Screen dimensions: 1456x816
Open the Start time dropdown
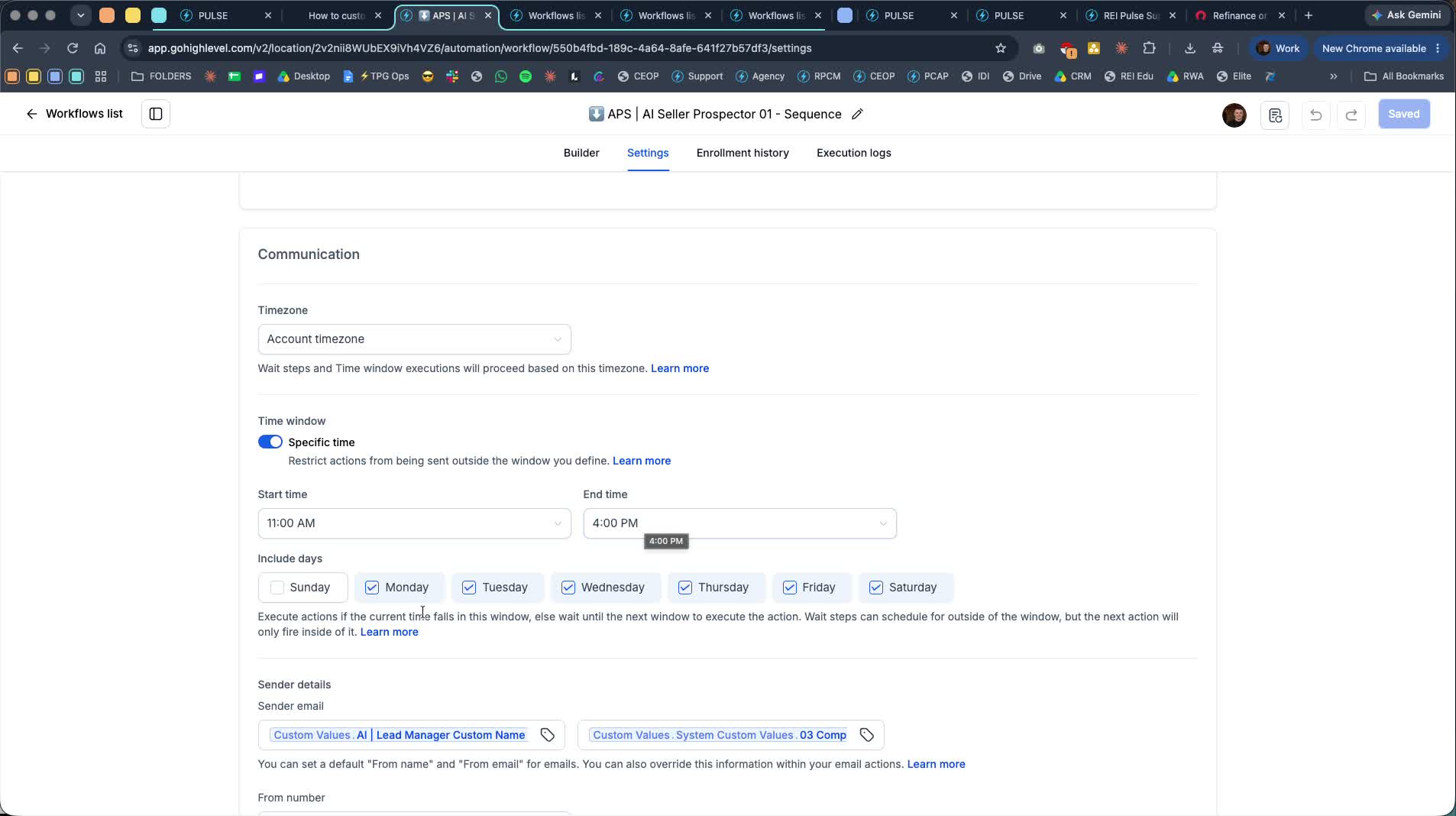click(x=415, y=523)
